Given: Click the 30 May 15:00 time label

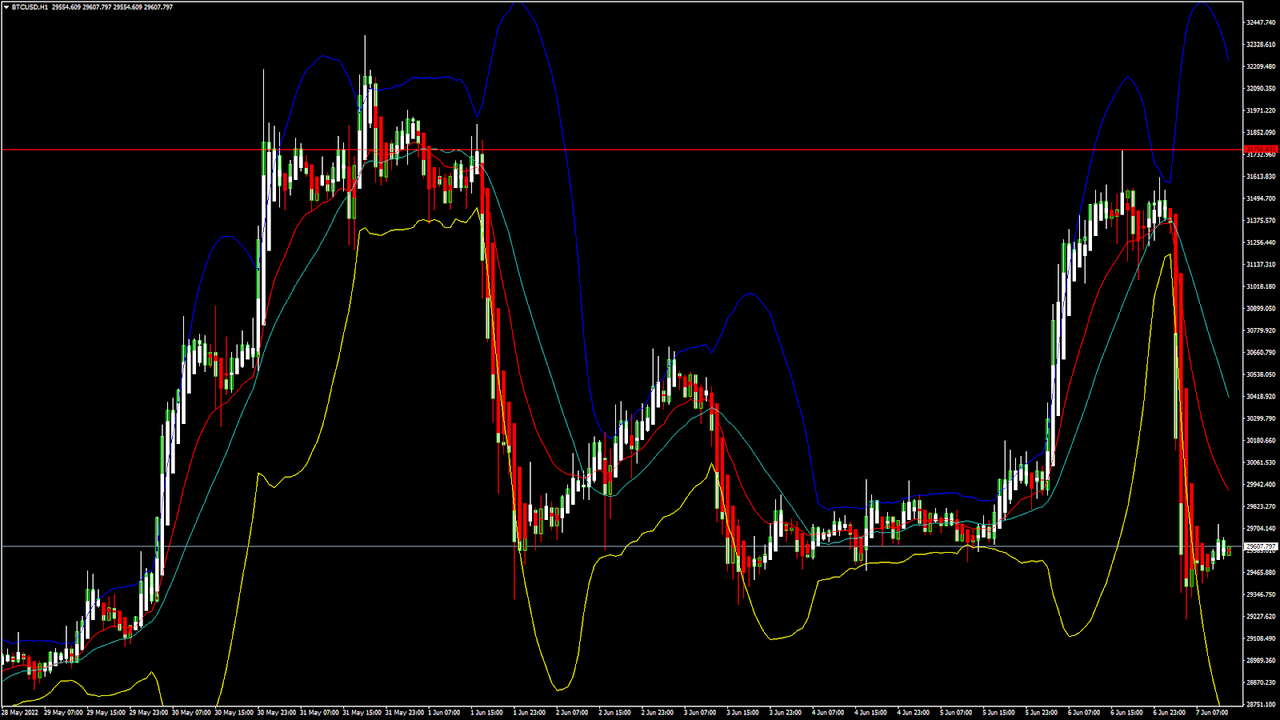Looking at the screenshot, I should pos(234,713).
